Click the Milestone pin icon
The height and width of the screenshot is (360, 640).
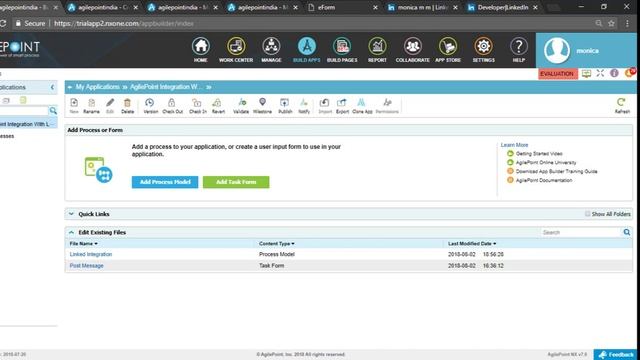[262, 102]
